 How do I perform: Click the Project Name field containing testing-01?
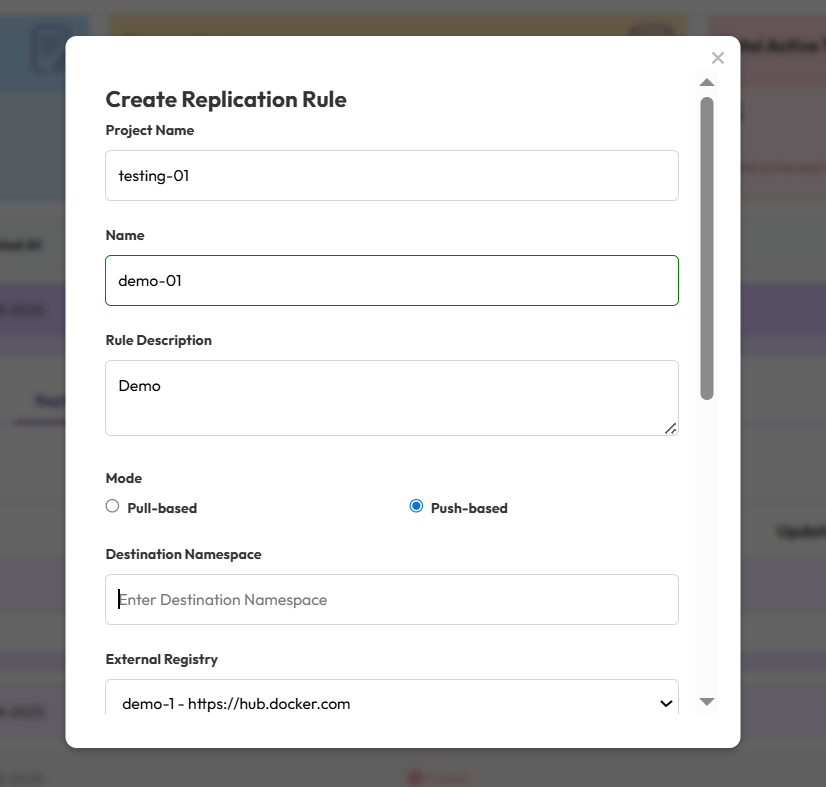(x=391, y=176)
